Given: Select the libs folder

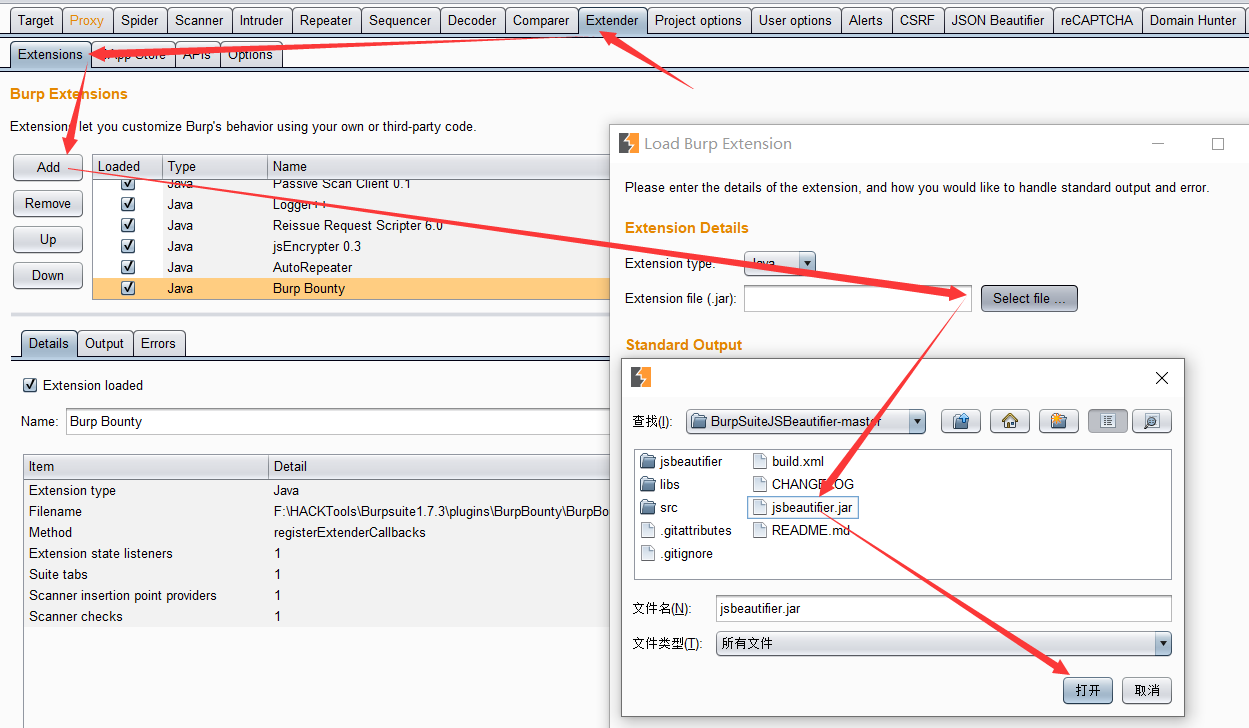Looking at the screenshot, I should [660, 484].
